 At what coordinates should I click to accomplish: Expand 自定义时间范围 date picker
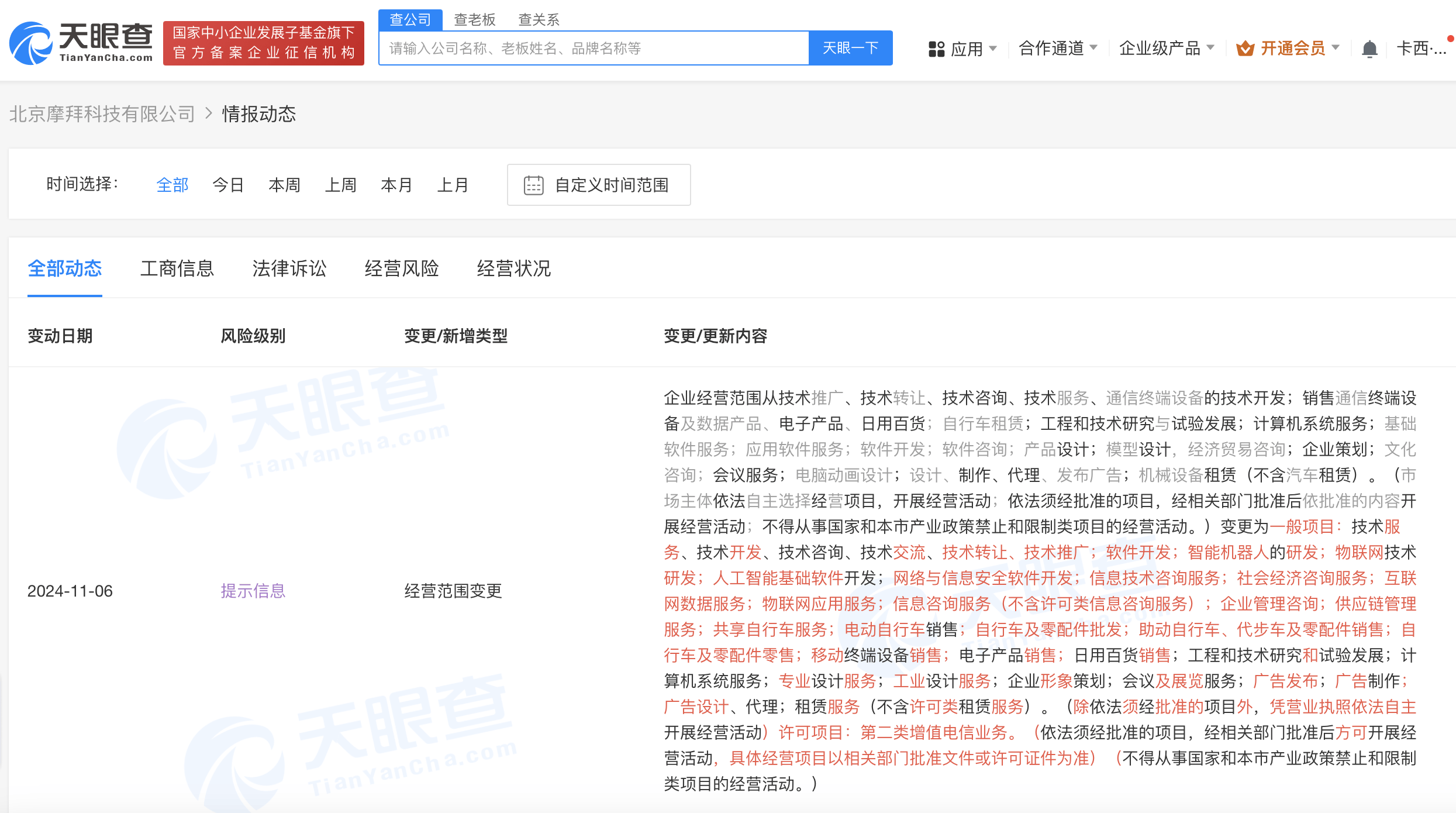coord(598,184)
